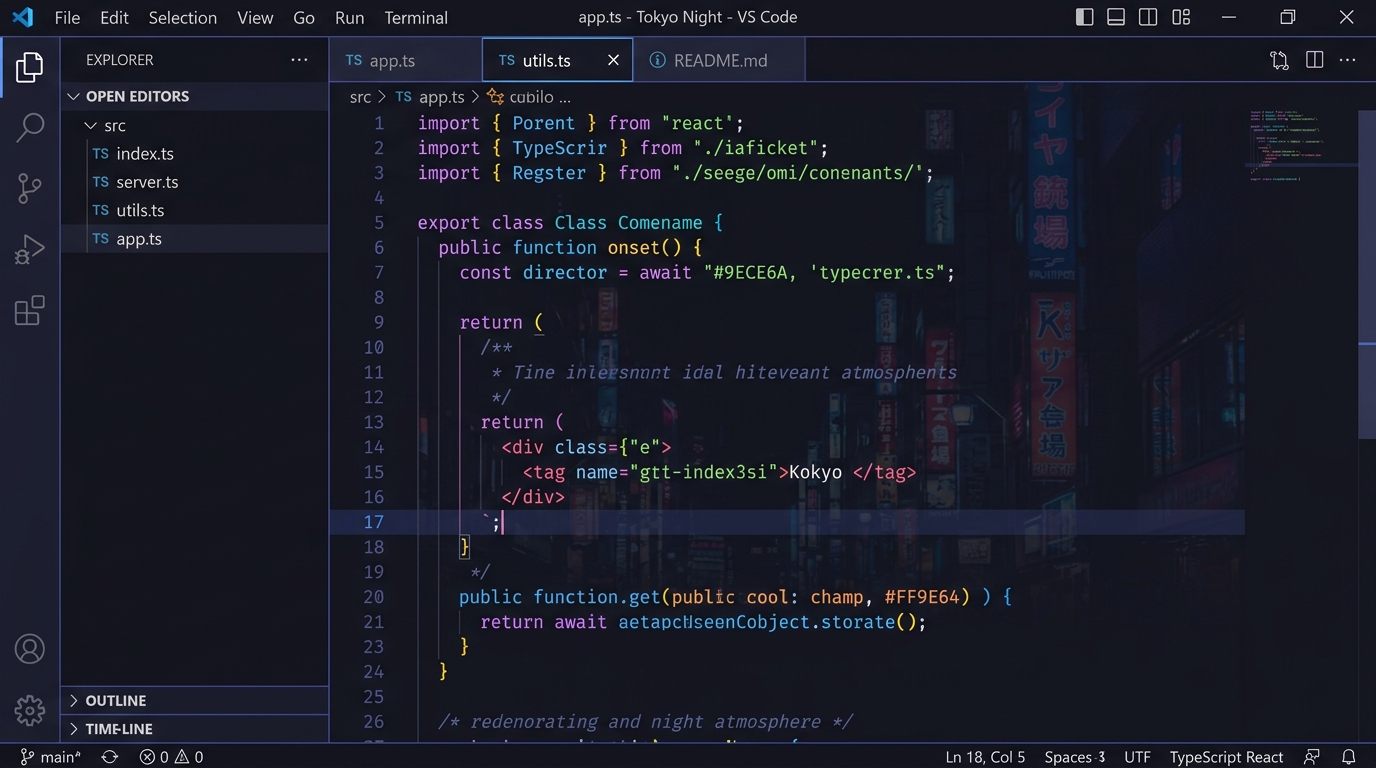Toggle the secondary sidebar layout button
The height and width of the screenshot is (768, 1376).
[1148, 17]
